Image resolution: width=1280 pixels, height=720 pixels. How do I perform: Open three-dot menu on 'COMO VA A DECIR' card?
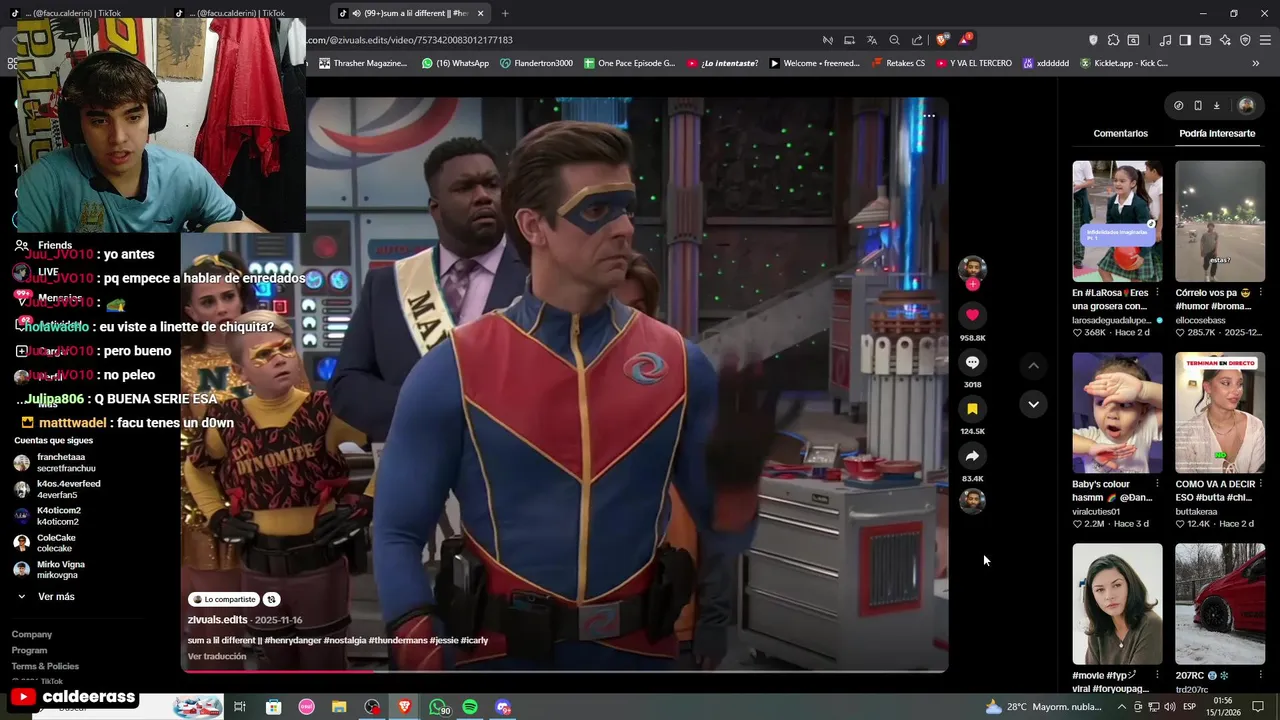coord(1260,484)
